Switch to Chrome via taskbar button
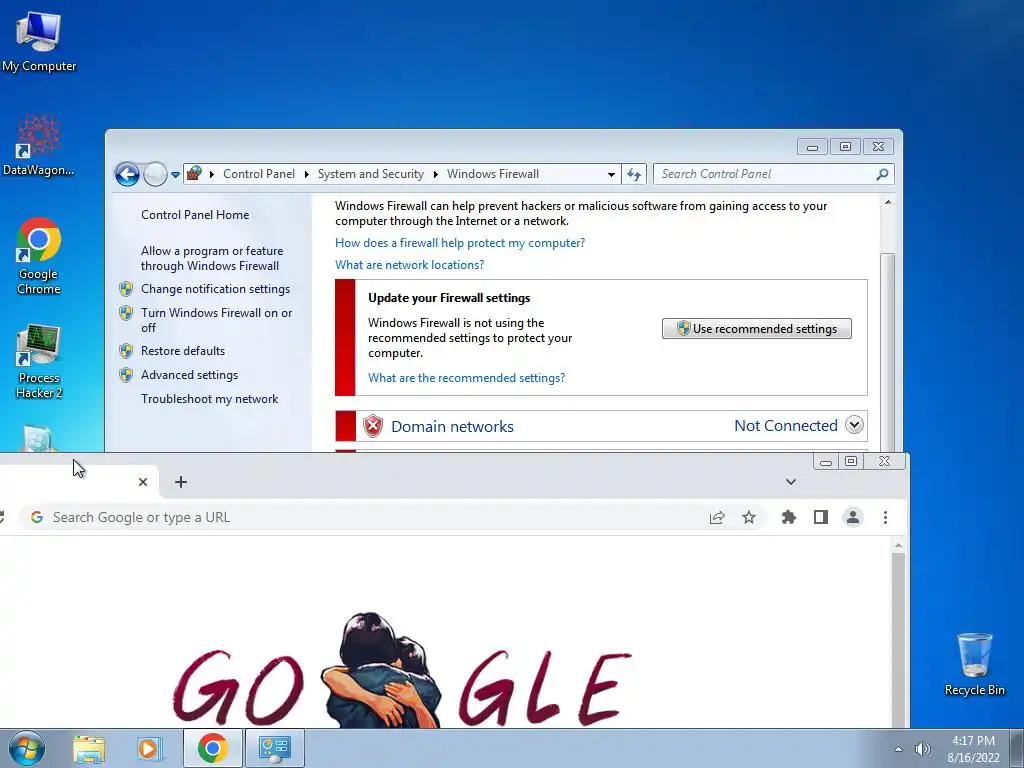 tap(213, 748)
